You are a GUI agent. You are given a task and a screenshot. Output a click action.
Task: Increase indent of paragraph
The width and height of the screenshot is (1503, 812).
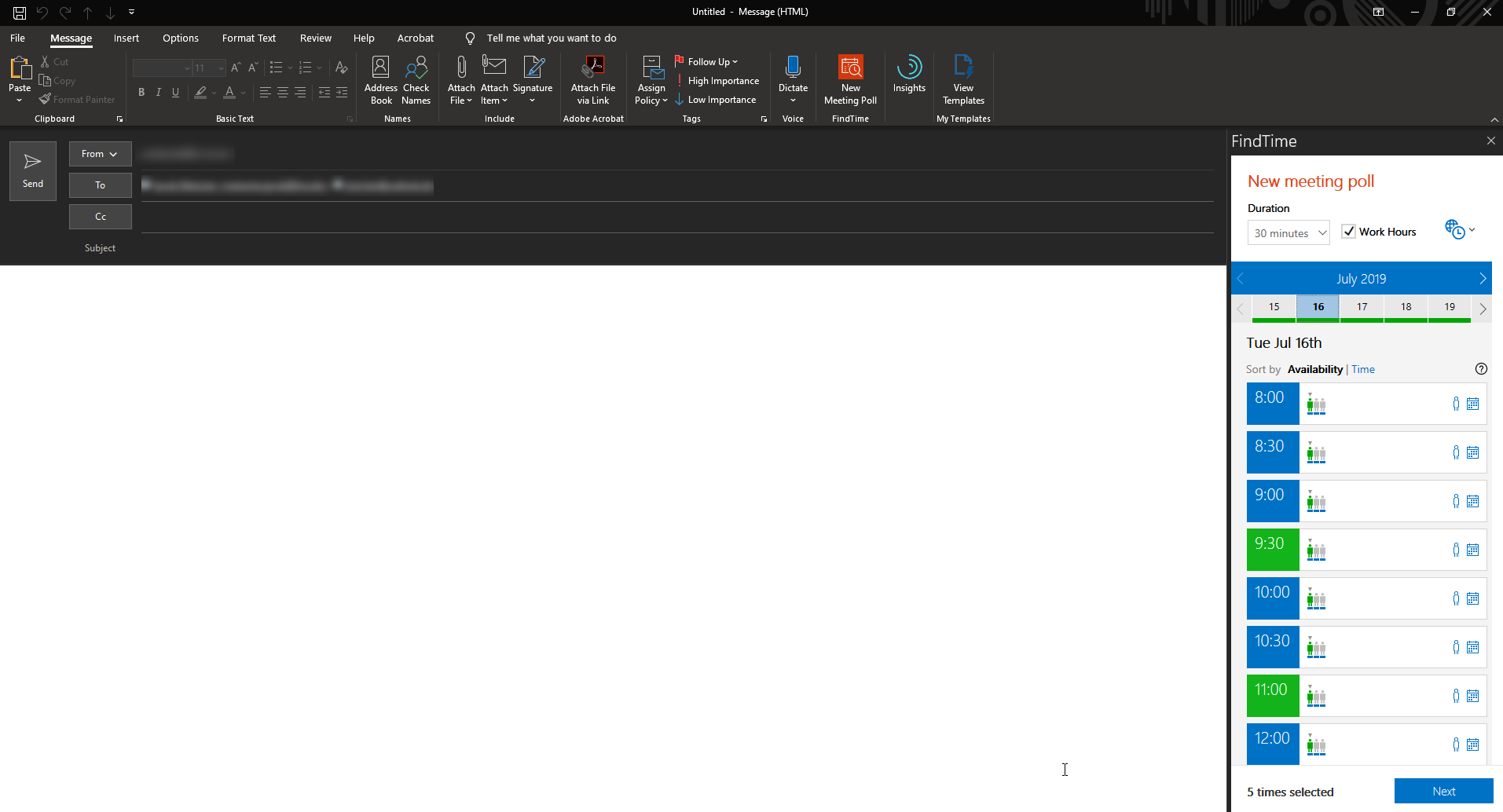(342, 93)
